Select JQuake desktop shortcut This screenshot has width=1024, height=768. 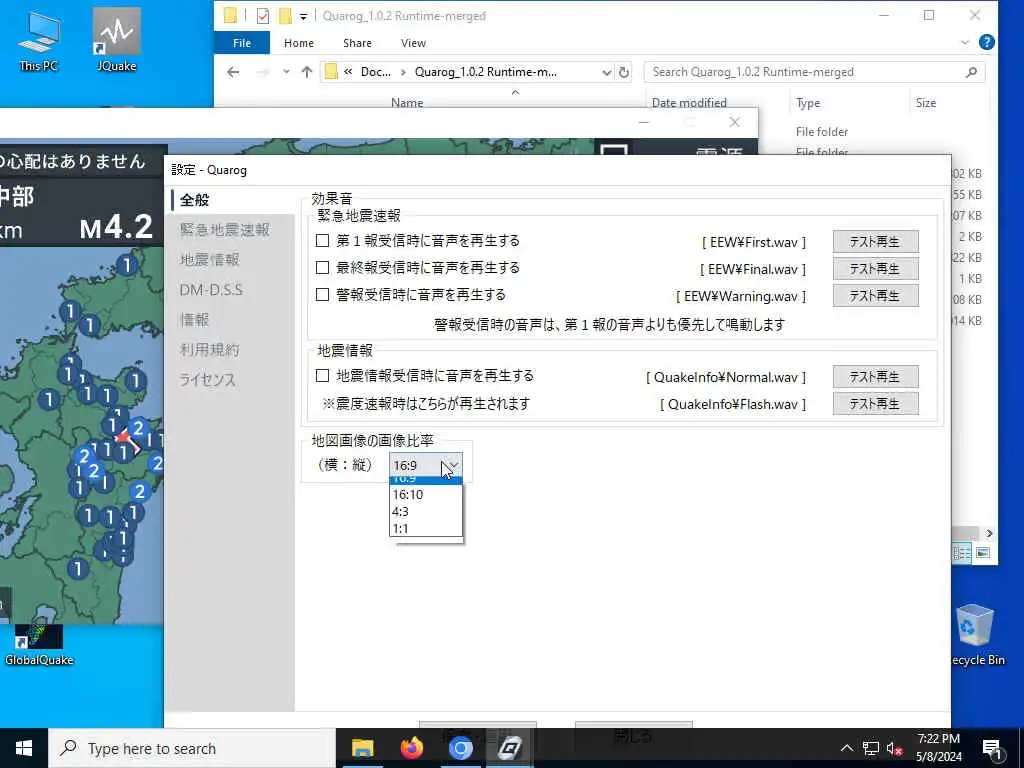point(117,40)
